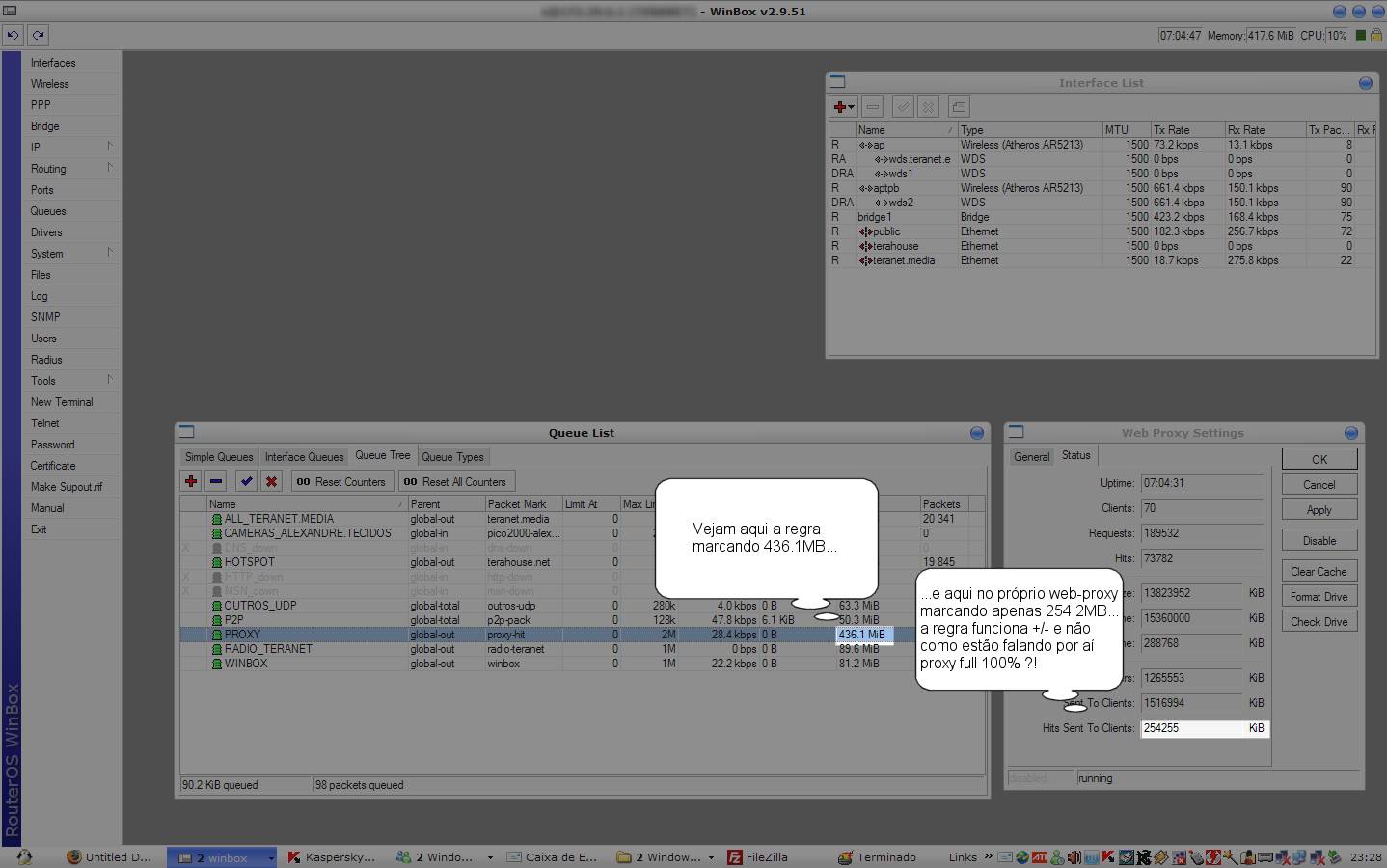
Task: Switch to the Simple Queues tab
Action: [x=219, y=457]
